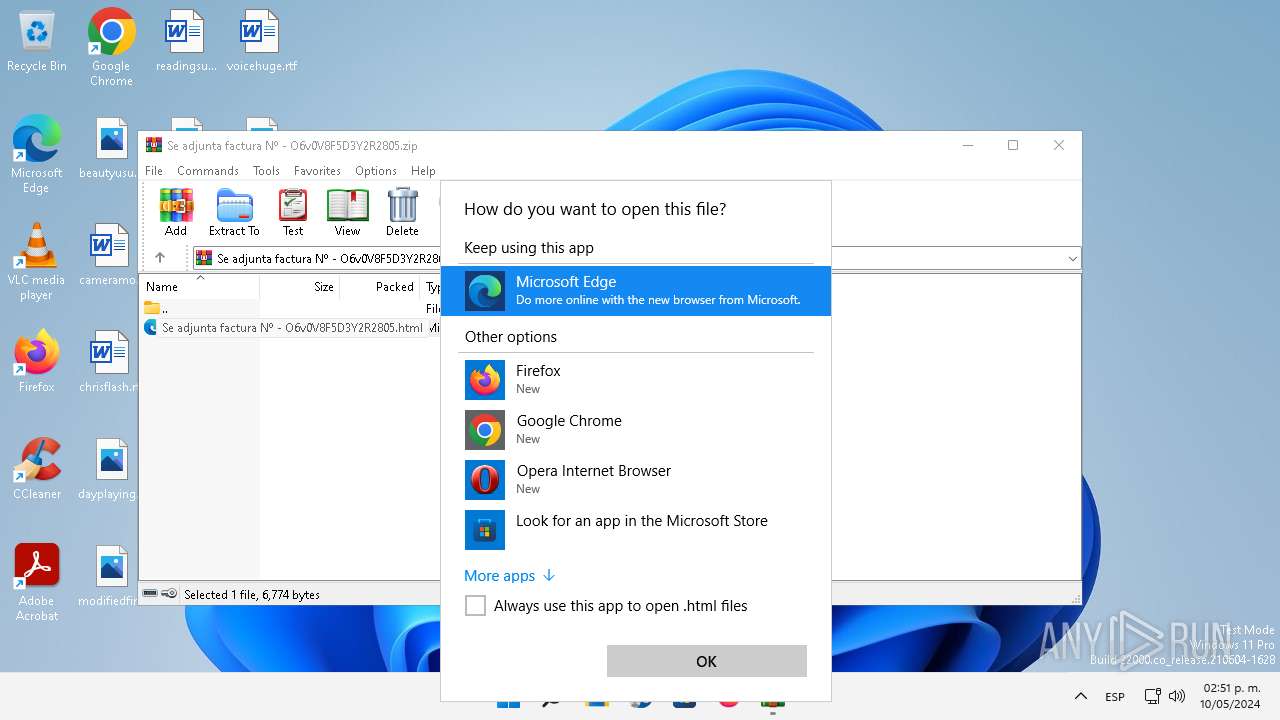This screenshot has height=720, width=1280.
Task: Select the modifiedfir image file on desktop
Action: click(108, 576)
